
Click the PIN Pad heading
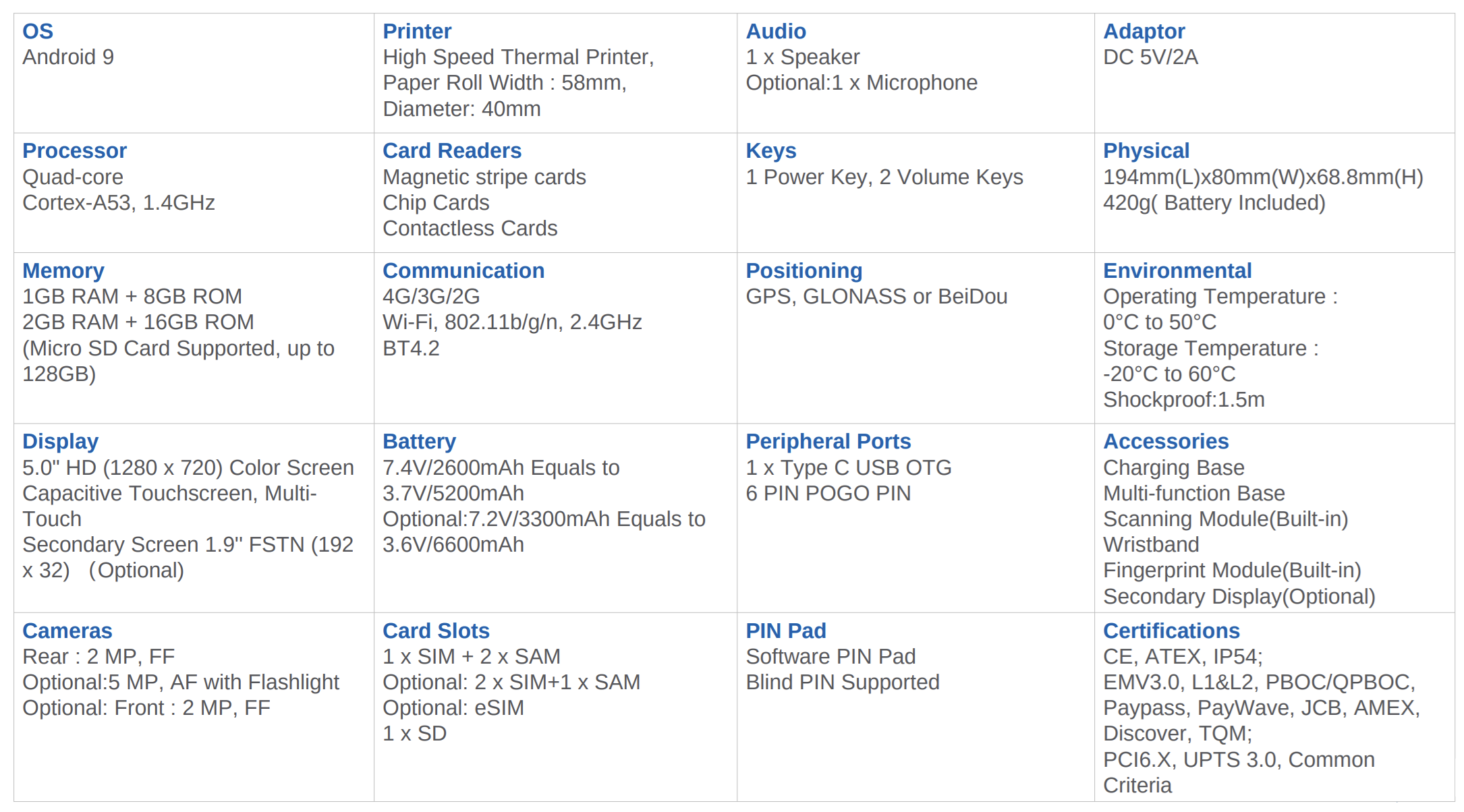(x=785, y=631)
